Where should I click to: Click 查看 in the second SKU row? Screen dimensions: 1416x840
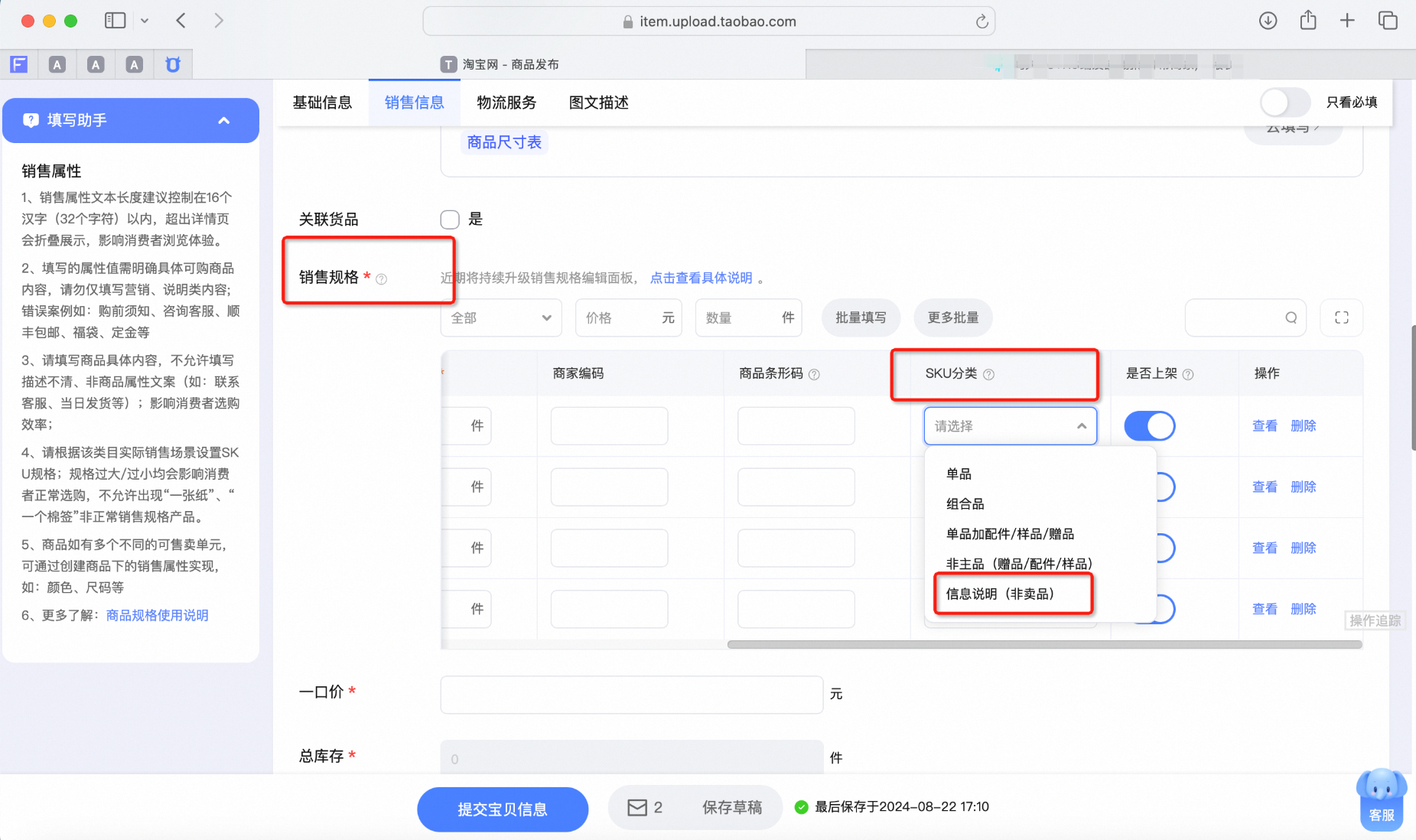coord(1265,487)
